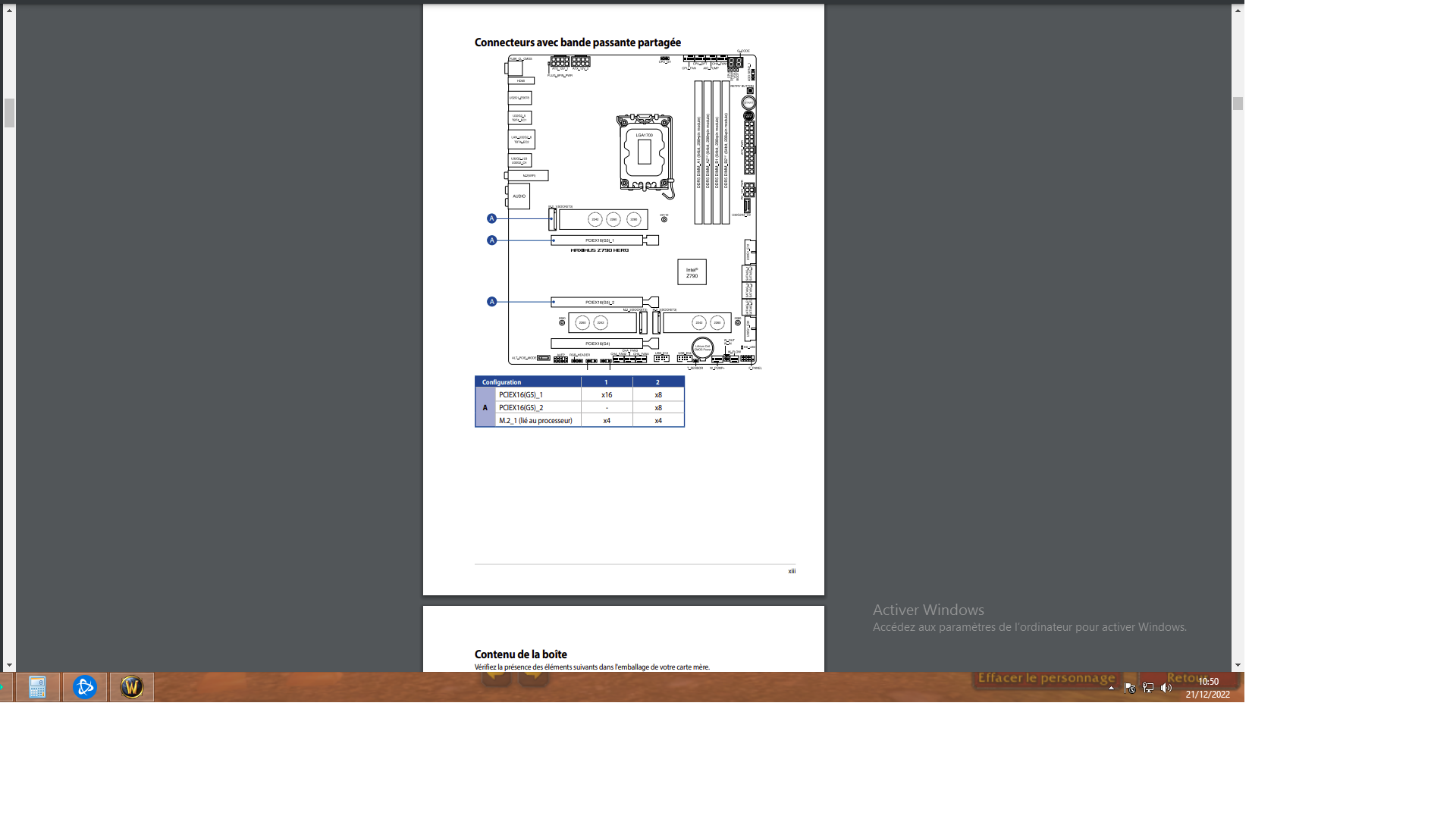Click right scrollbar up arrow

point(1238,11)
